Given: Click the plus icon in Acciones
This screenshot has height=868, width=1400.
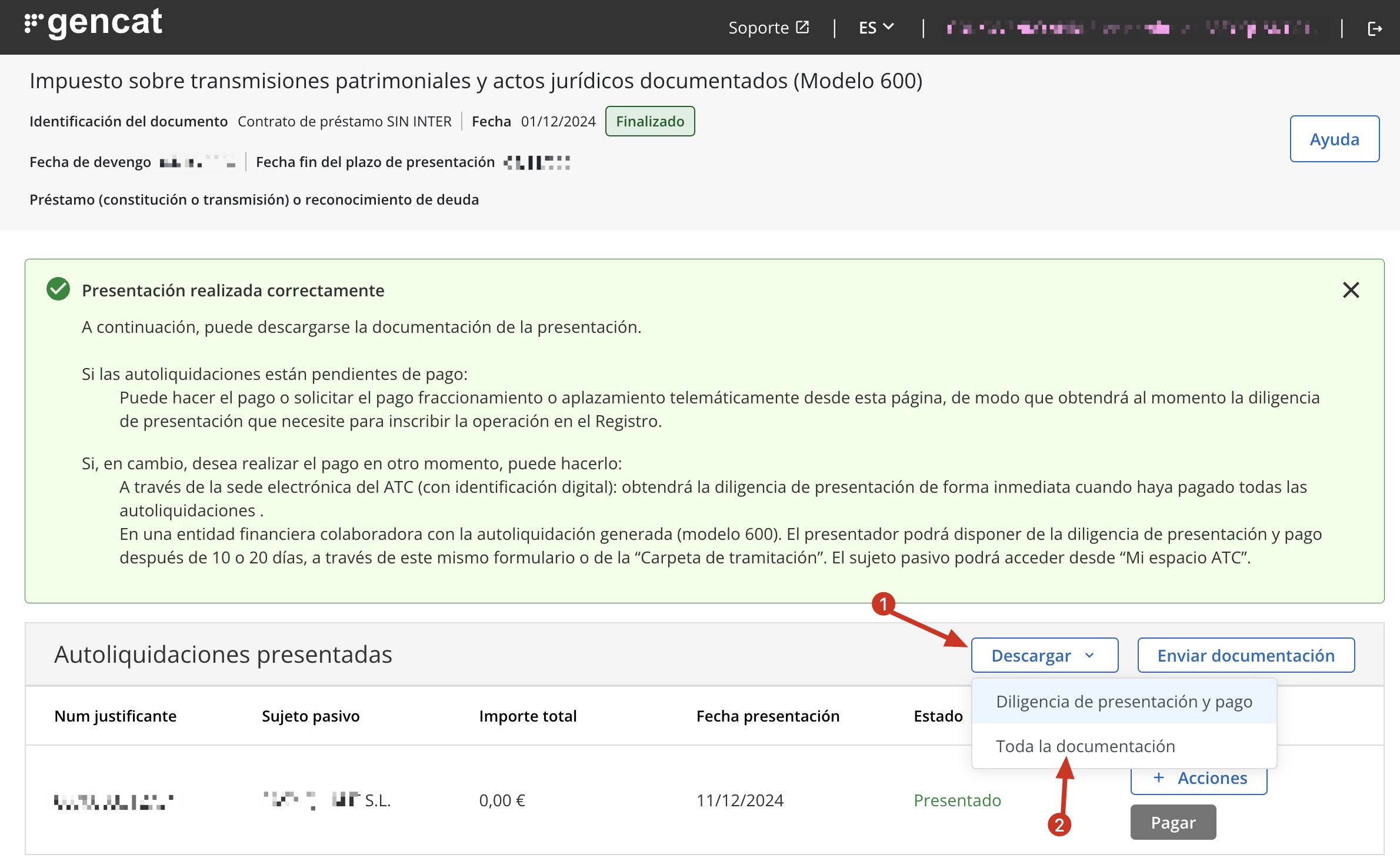Looking at the screenshot, I should tap(1158, 778).
